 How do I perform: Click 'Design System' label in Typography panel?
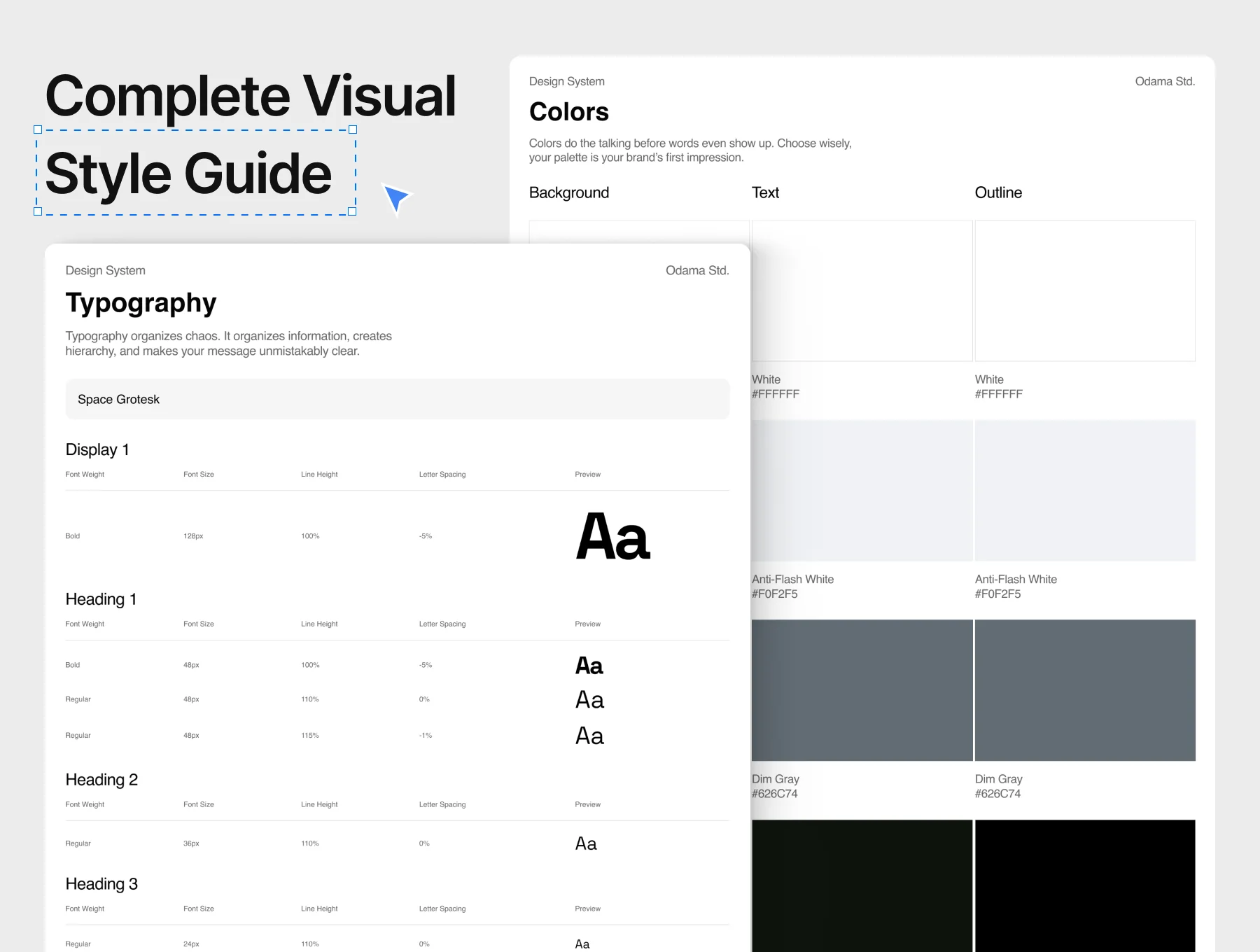point(106,270)
